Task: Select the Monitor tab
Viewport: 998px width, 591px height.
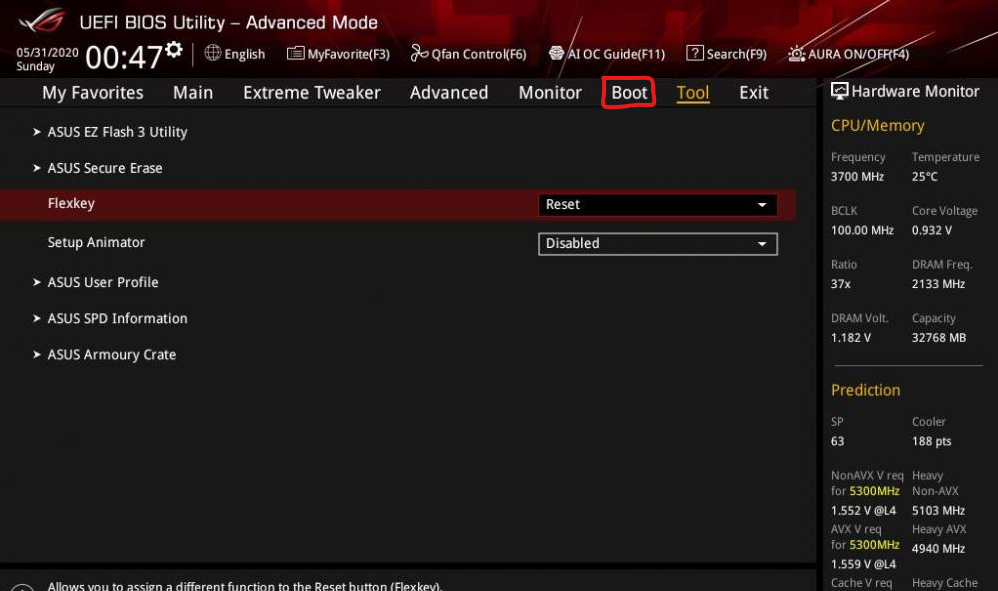Action: (x=549, y=92)
